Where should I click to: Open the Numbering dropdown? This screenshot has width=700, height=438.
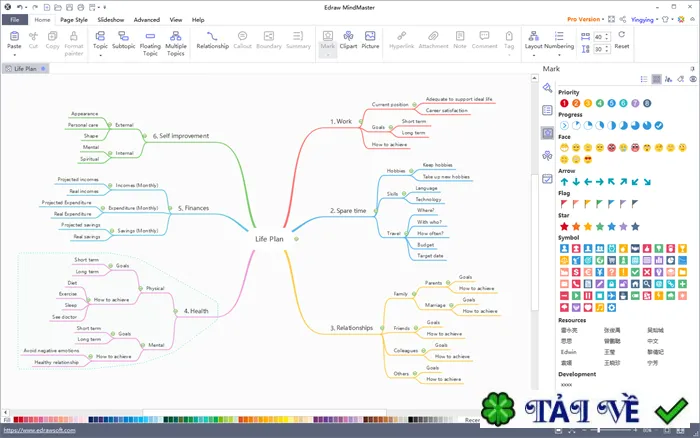coord(559,55)
